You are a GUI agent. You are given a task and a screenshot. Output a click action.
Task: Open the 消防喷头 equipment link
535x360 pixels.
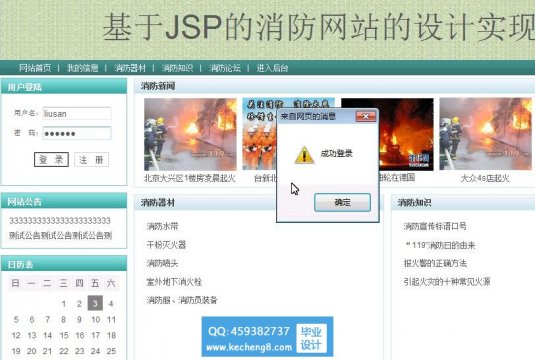click(162, 263)
